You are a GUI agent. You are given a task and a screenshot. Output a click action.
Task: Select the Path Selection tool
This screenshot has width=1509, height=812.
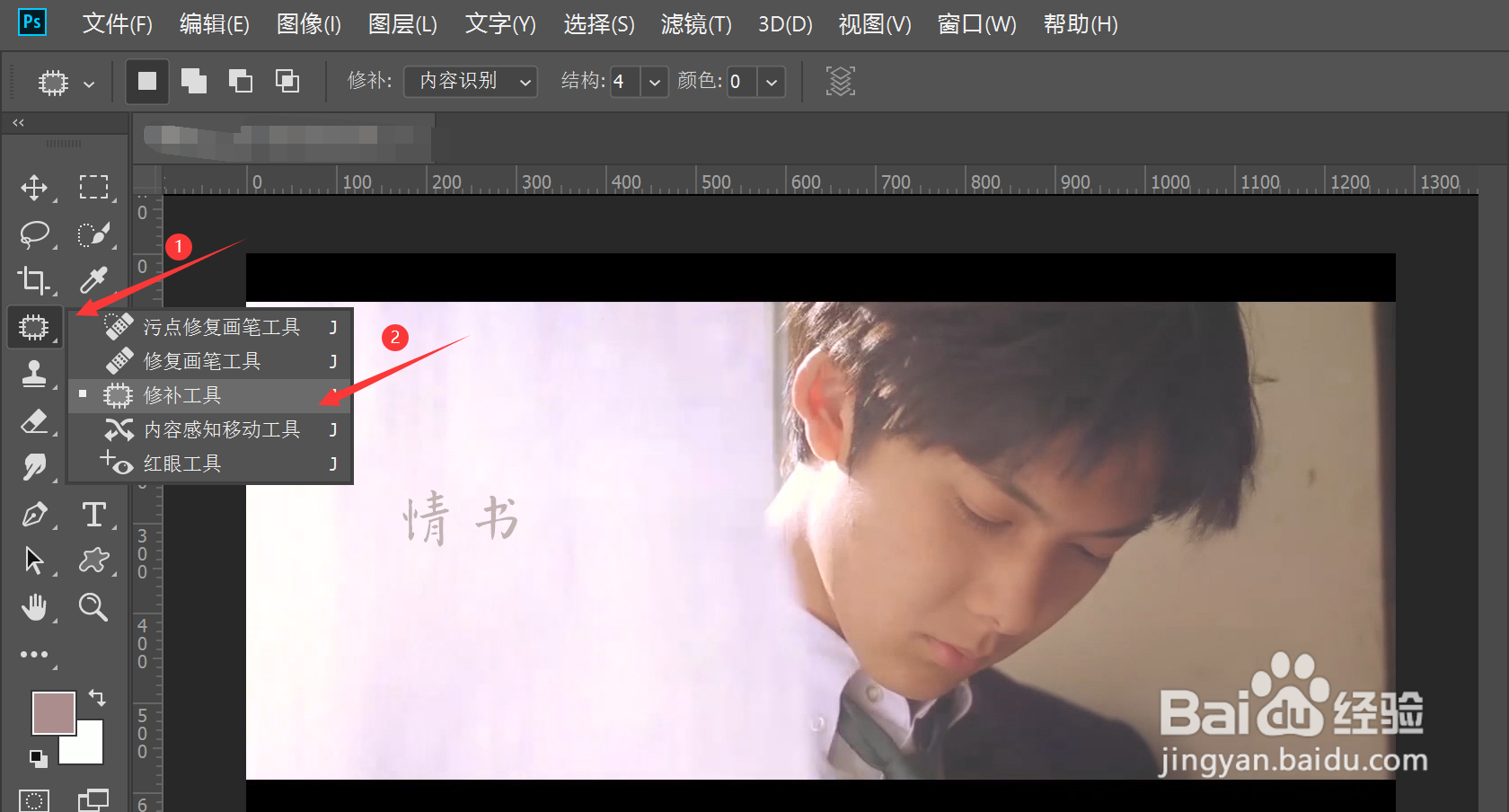click(34, 560)
